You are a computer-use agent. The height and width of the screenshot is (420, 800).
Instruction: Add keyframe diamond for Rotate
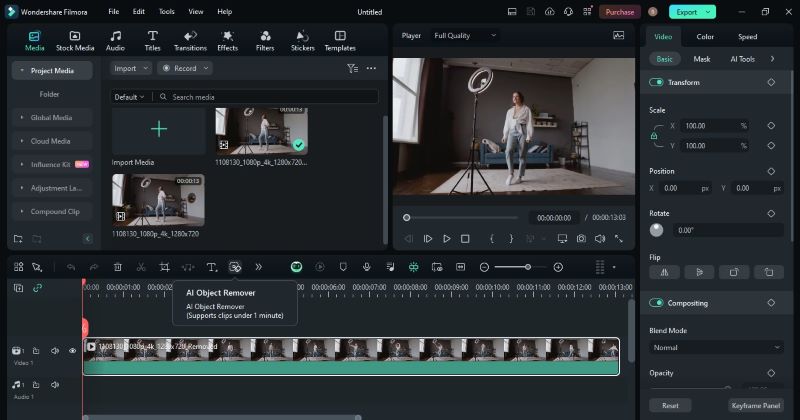pos(771,213)
